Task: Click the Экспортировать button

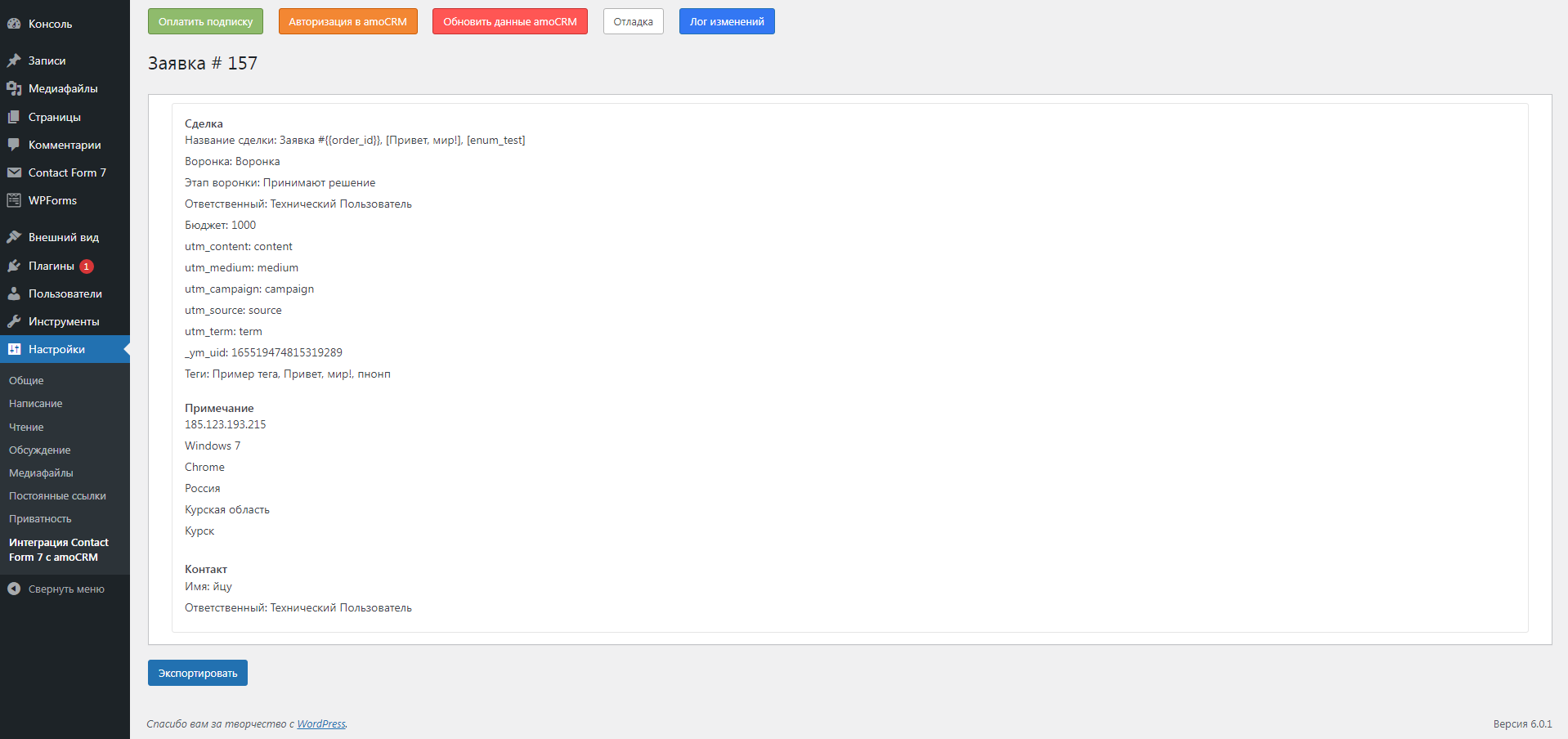Action: [x=197, y=673]
